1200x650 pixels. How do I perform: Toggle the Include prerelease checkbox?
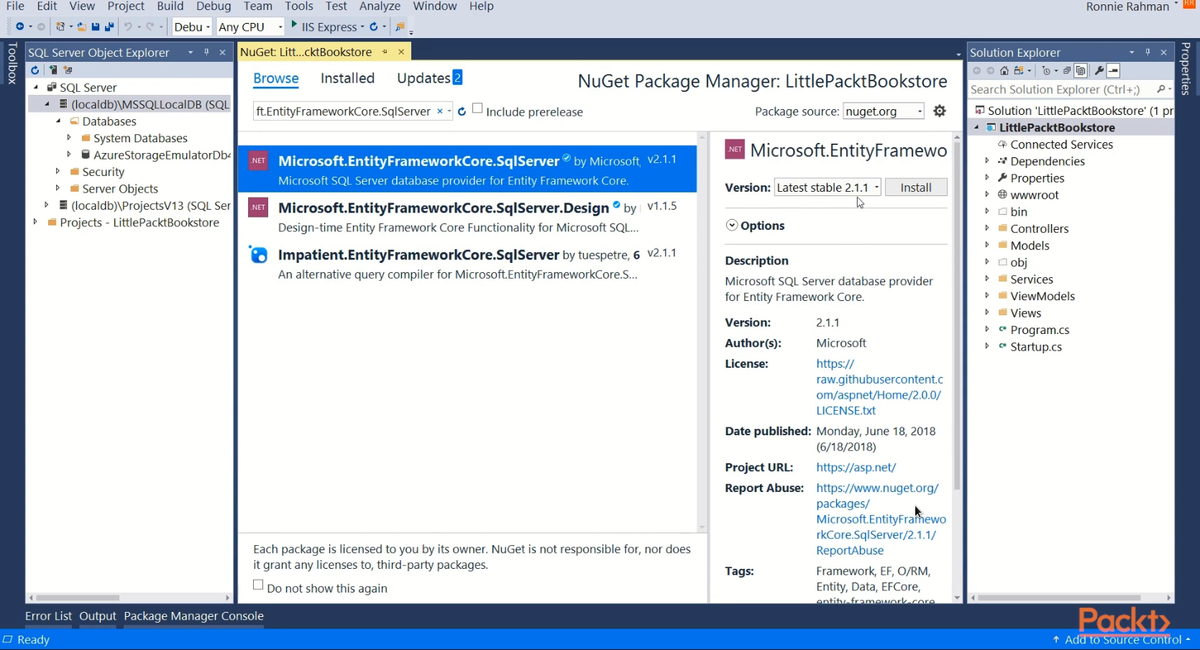[x=477, y=108]
